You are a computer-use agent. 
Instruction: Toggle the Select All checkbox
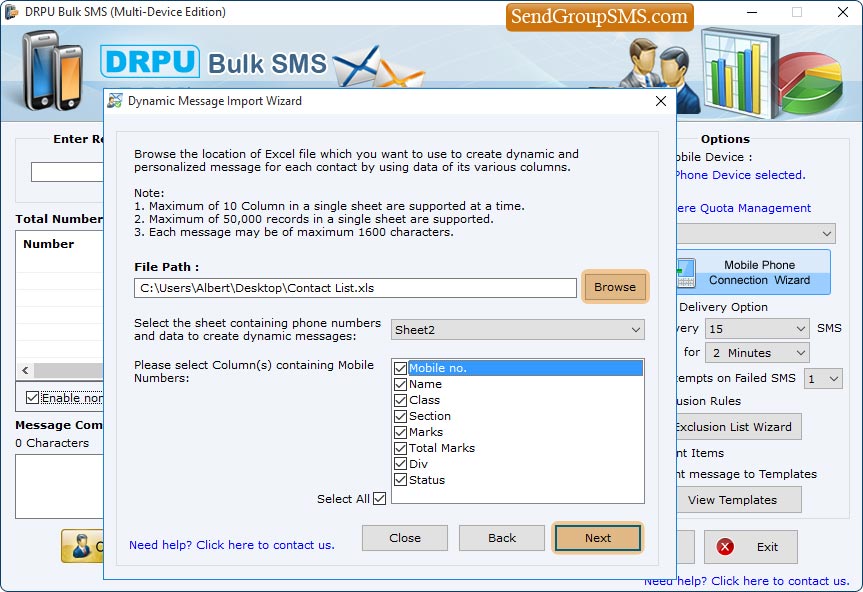pos(379,499)
